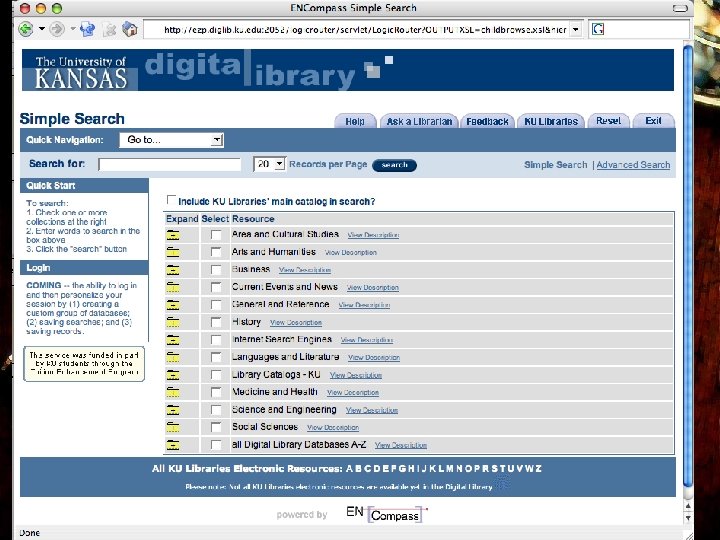This screenshot has width=720, height=540.
Task: Click letter A in Electronic Resources index
Action: point(349,469)
